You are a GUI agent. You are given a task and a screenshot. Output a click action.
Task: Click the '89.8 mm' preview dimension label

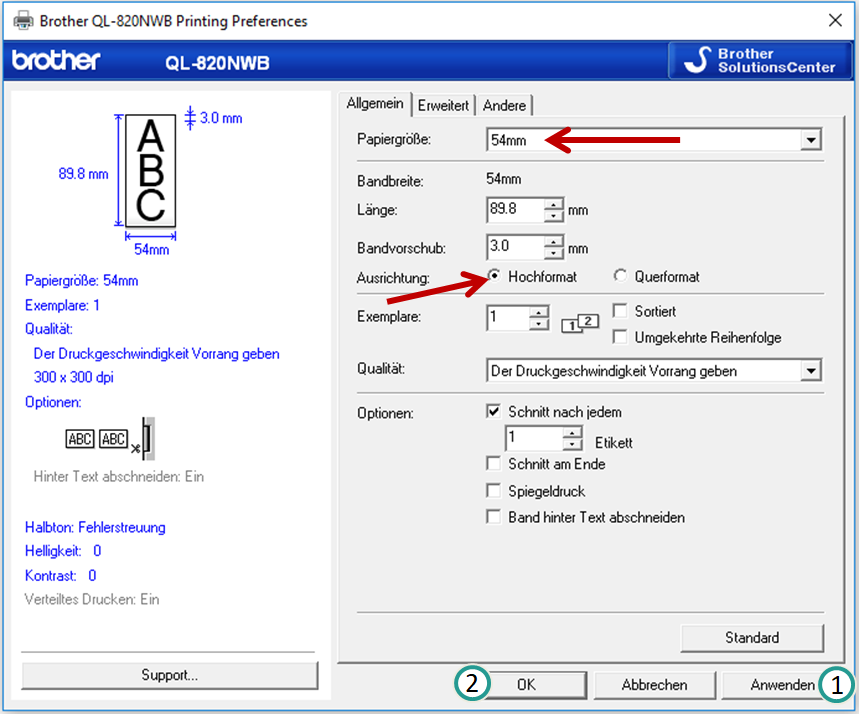point(83,174)
